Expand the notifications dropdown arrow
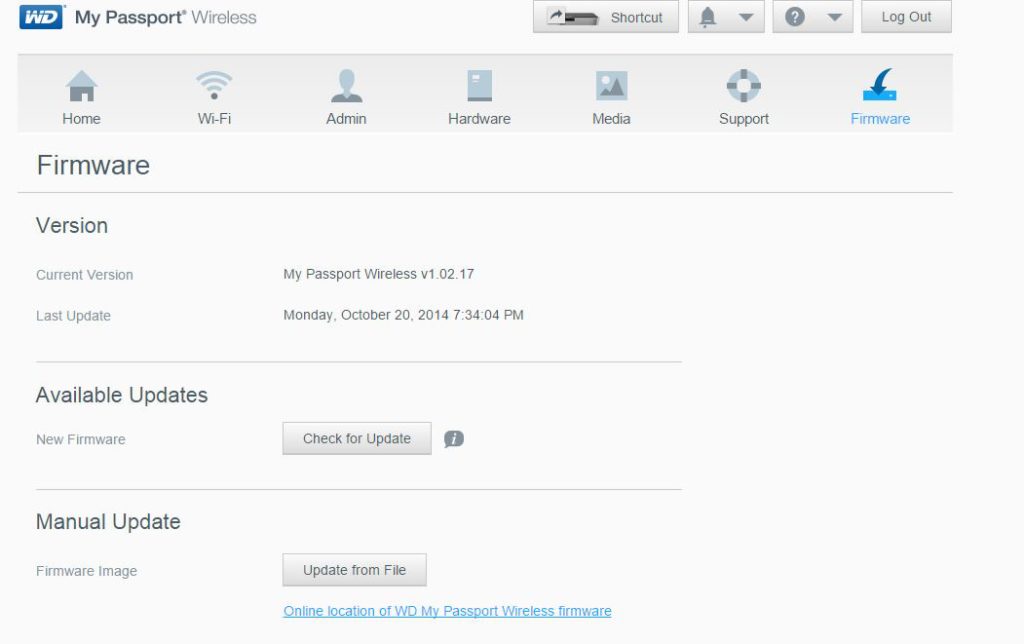This screenshot has height=644, width=1024. (746, 18)
